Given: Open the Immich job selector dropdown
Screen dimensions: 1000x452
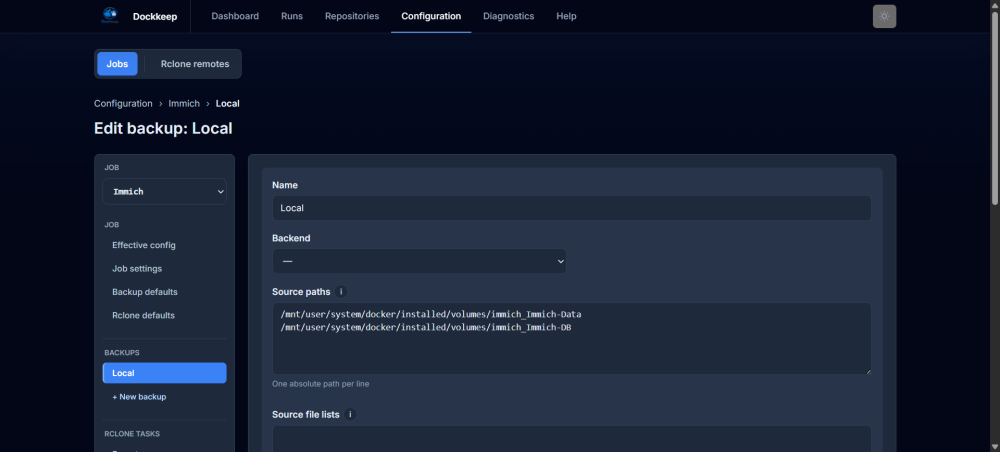Looking at the screenshot, I should [x=165, y=191].
